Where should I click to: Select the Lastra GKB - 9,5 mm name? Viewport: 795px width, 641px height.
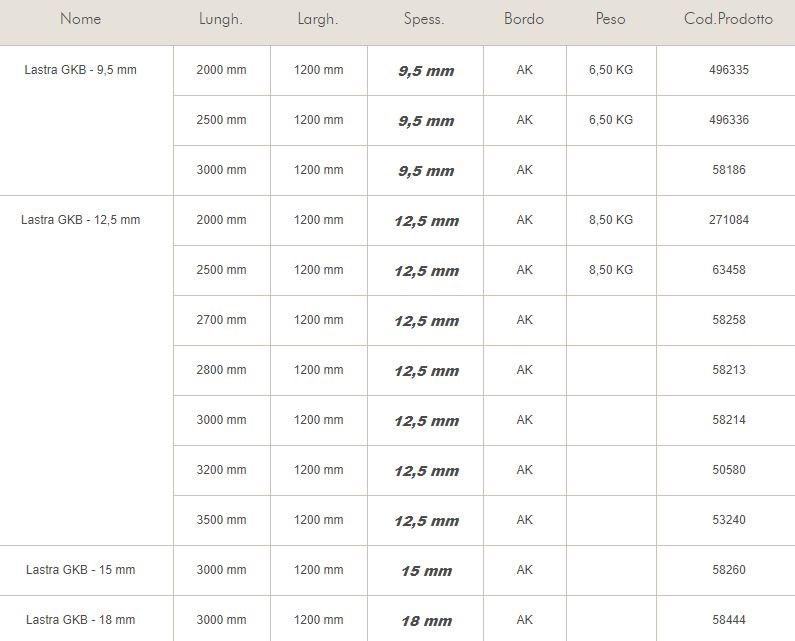pyautogui.click(x=80, y=70)
